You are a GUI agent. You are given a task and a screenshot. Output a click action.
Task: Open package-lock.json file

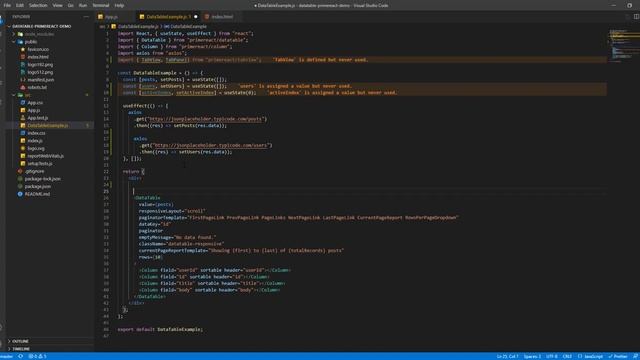coord(42,179)
